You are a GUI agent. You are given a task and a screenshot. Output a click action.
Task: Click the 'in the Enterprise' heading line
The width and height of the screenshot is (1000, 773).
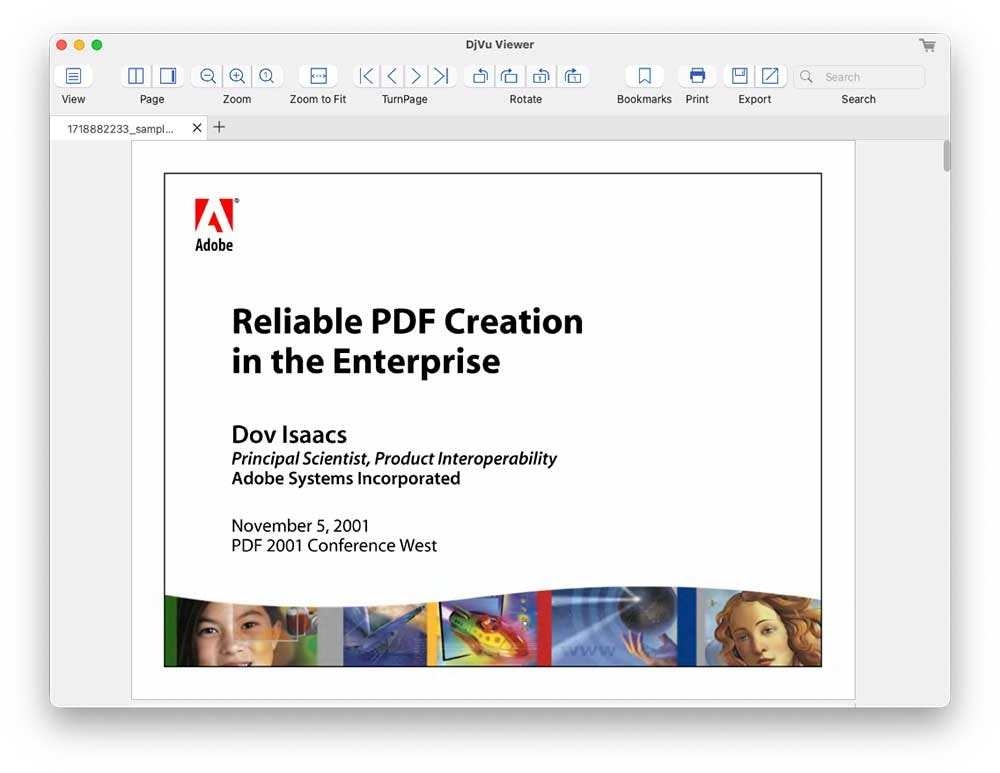(x=366, y=362)
